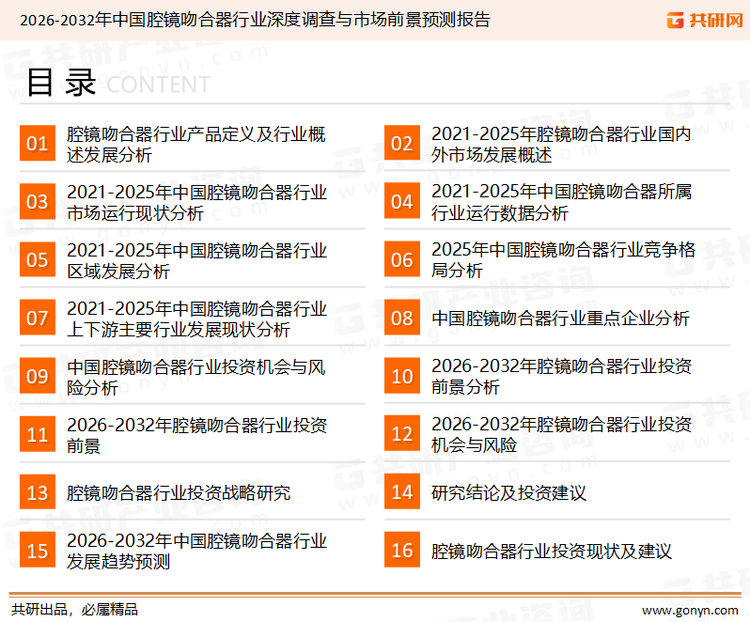Select chapter 2021-2025年腔镜吻合器行业国内外市场发展概述
This screenshot has width=750, height=622.
click(x=561, y=144)
